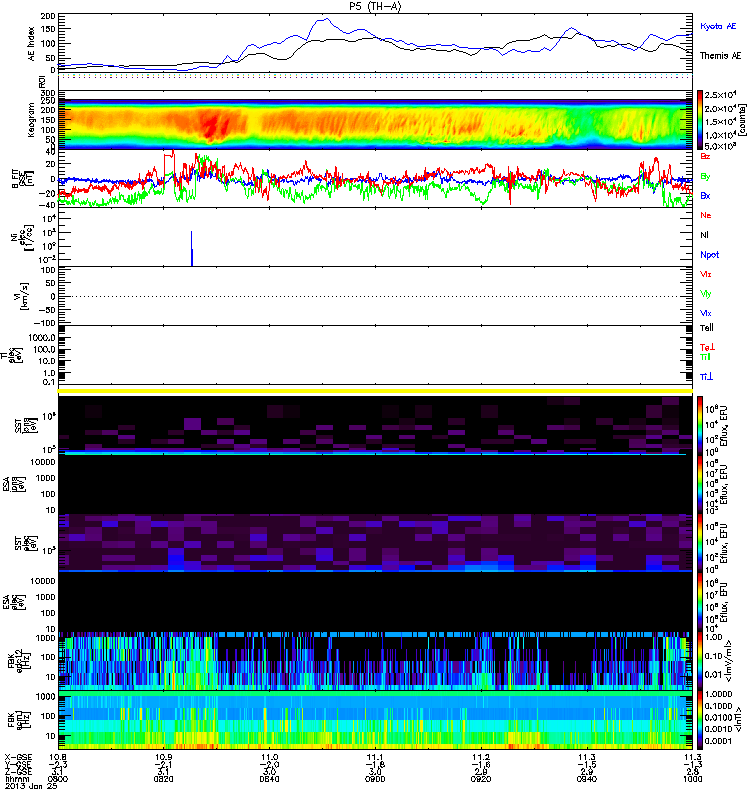
Task: Click the "1000.0" tick on Ti axis
Action: pos(42,338)
